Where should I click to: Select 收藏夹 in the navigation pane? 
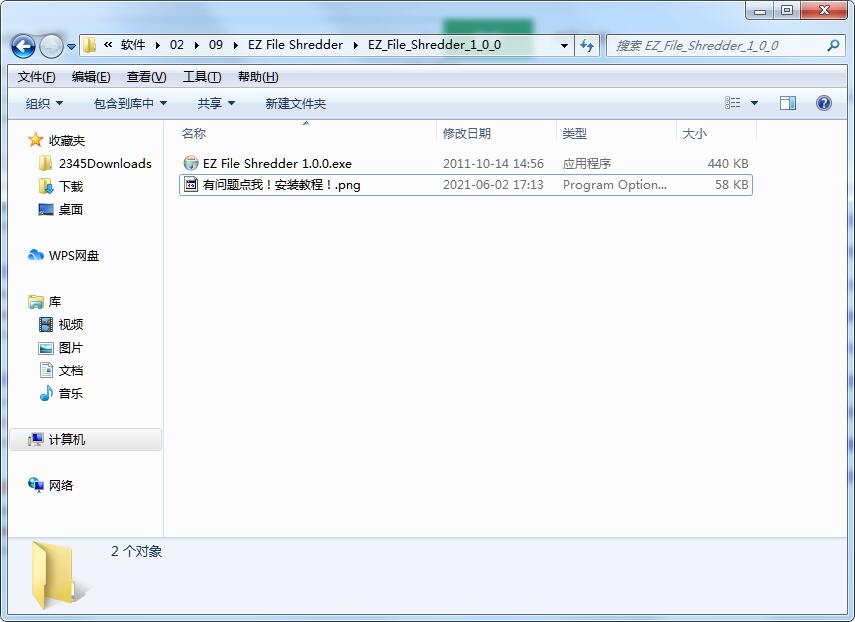pyautogui.click(x=67, y=141)
